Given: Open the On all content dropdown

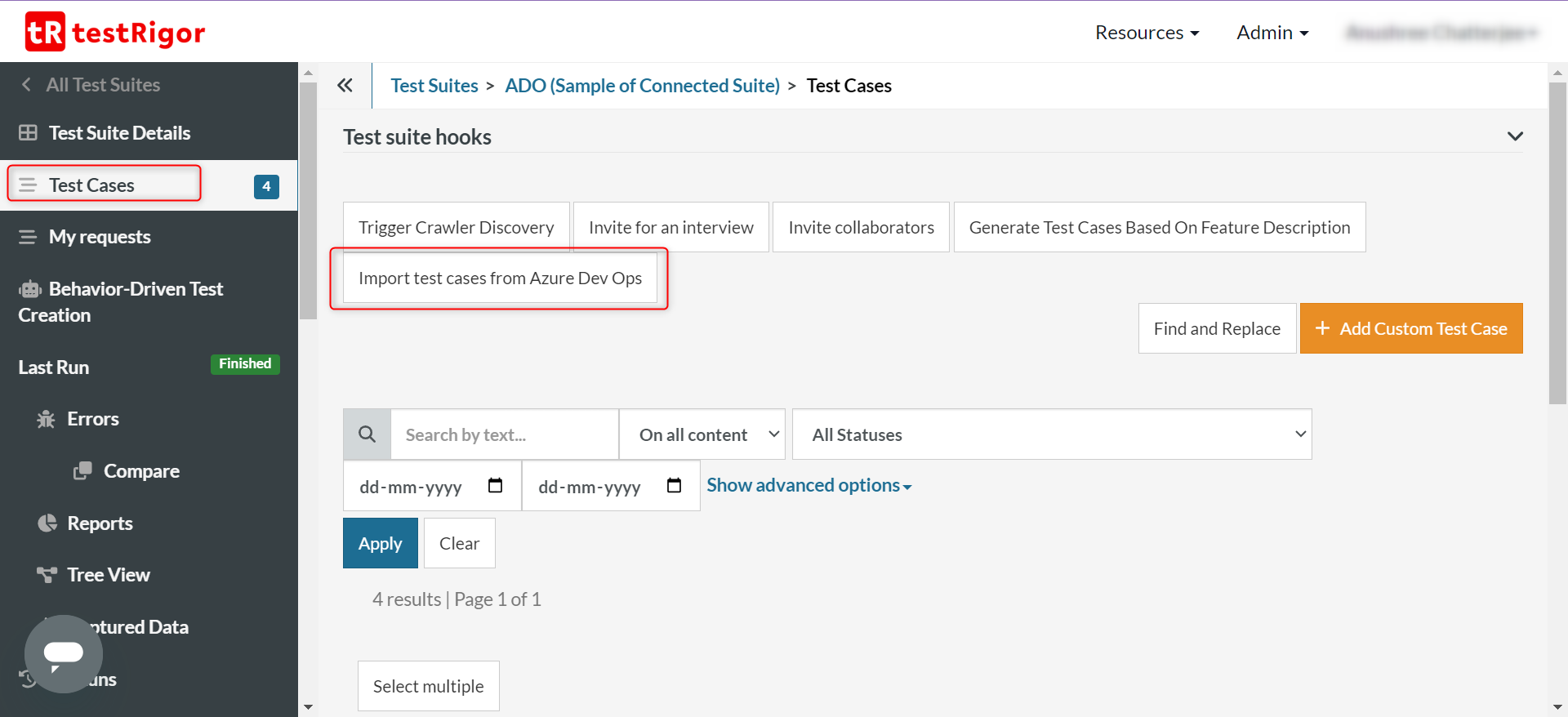Looking at the screenshot, I should click(x=702, y=434).
